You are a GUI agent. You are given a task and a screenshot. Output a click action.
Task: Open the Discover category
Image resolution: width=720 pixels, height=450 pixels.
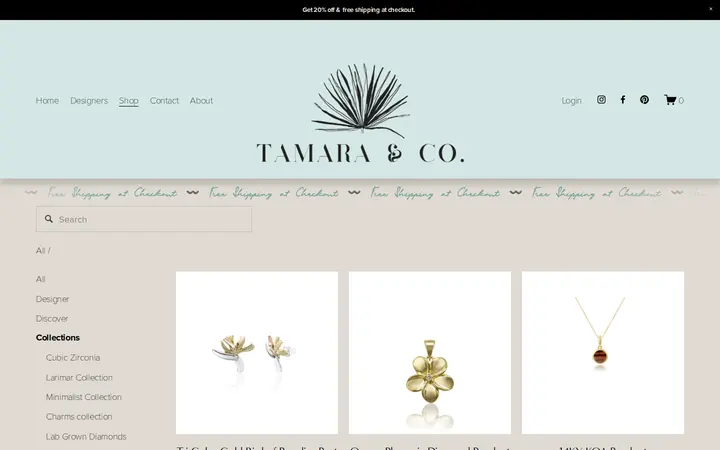click(52, 318)
